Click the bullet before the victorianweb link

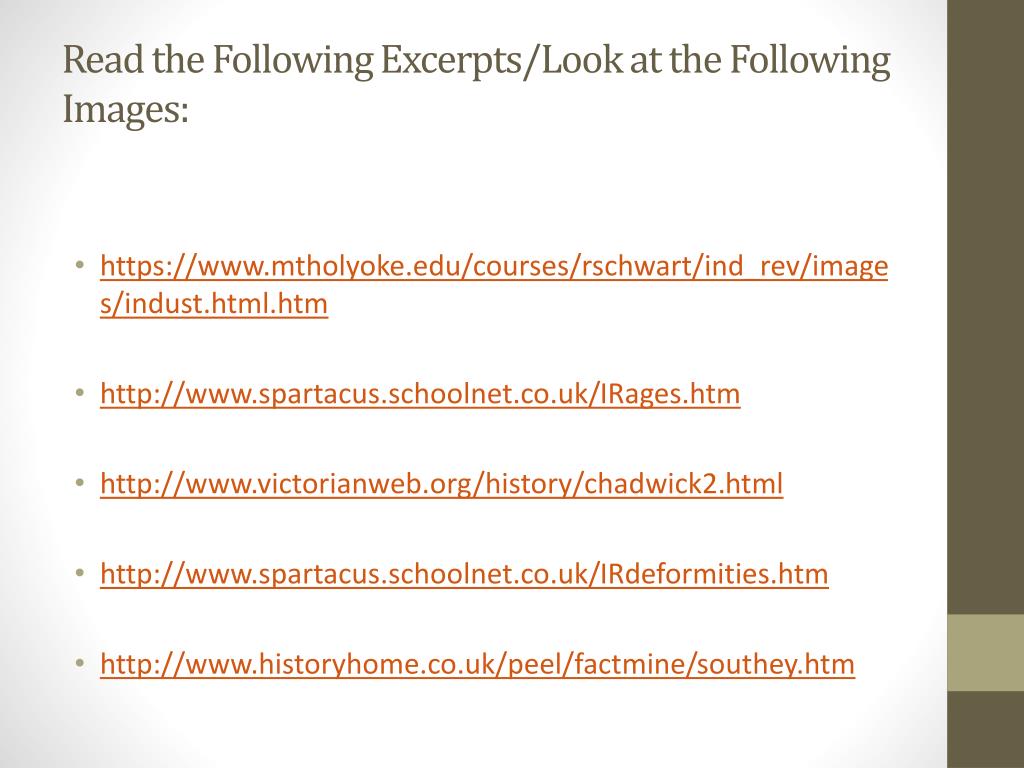[80, 483]
